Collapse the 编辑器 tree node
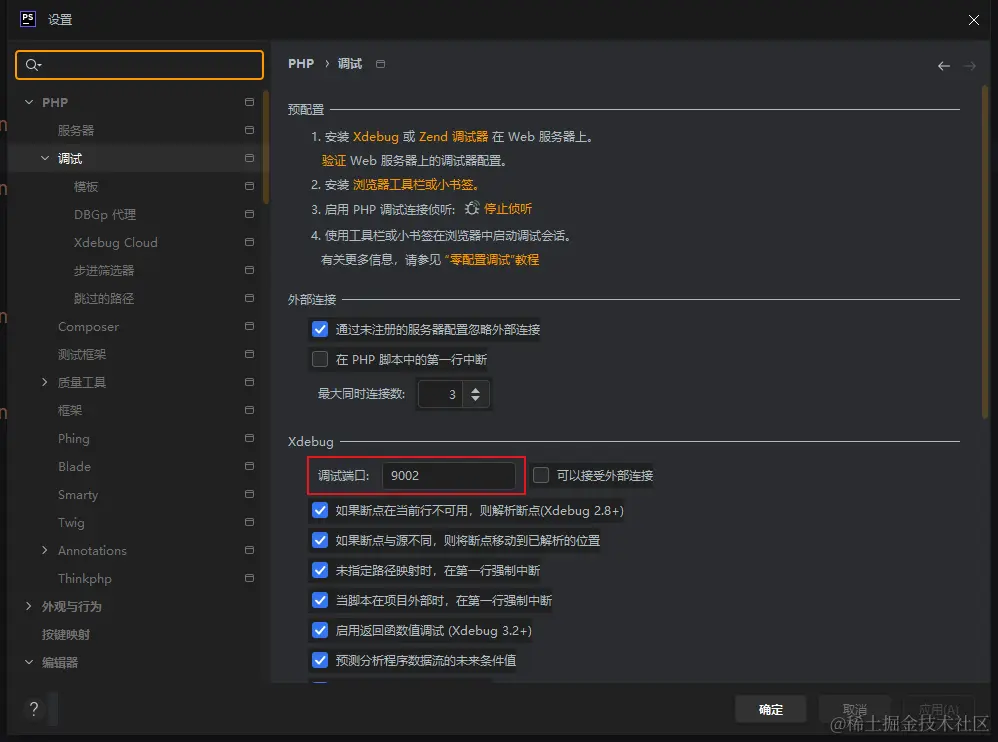 29,662
